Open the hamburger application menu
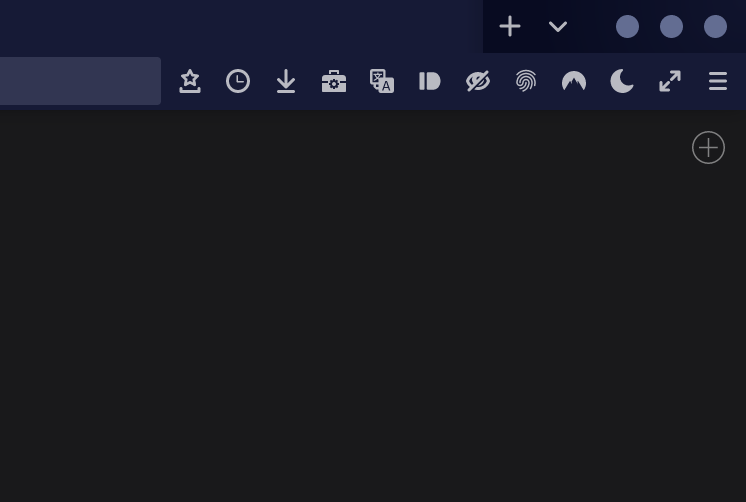The image size is (746, 502). (718, 81)
